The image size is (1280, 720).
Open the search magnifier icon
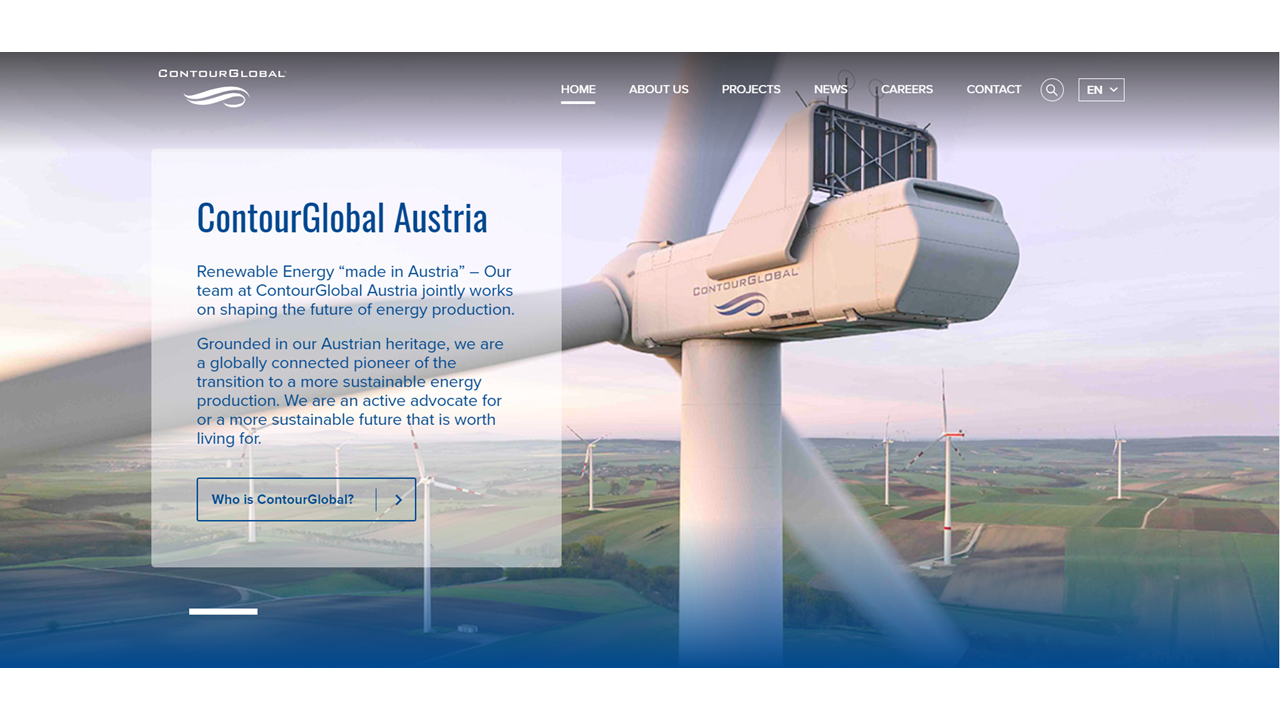(1051, 90)
